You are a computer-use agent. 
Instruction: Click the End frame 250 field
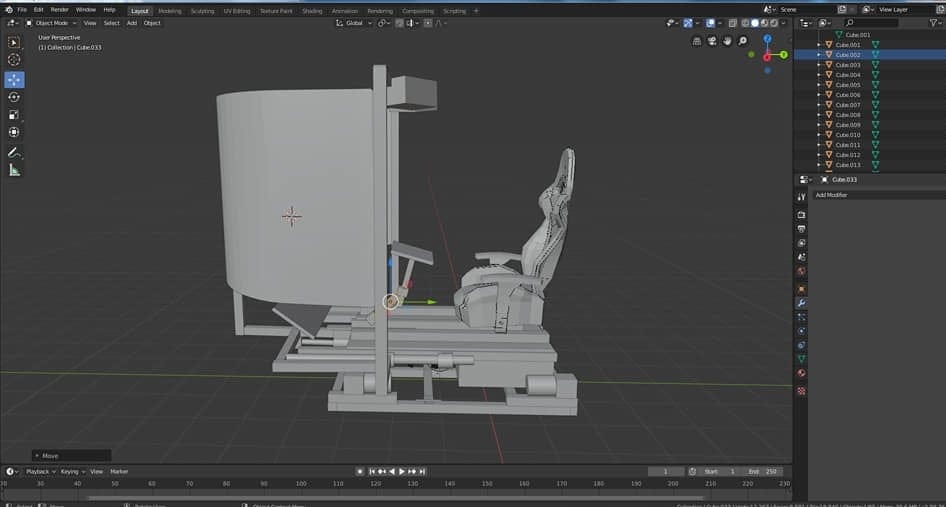click(763, 471)
